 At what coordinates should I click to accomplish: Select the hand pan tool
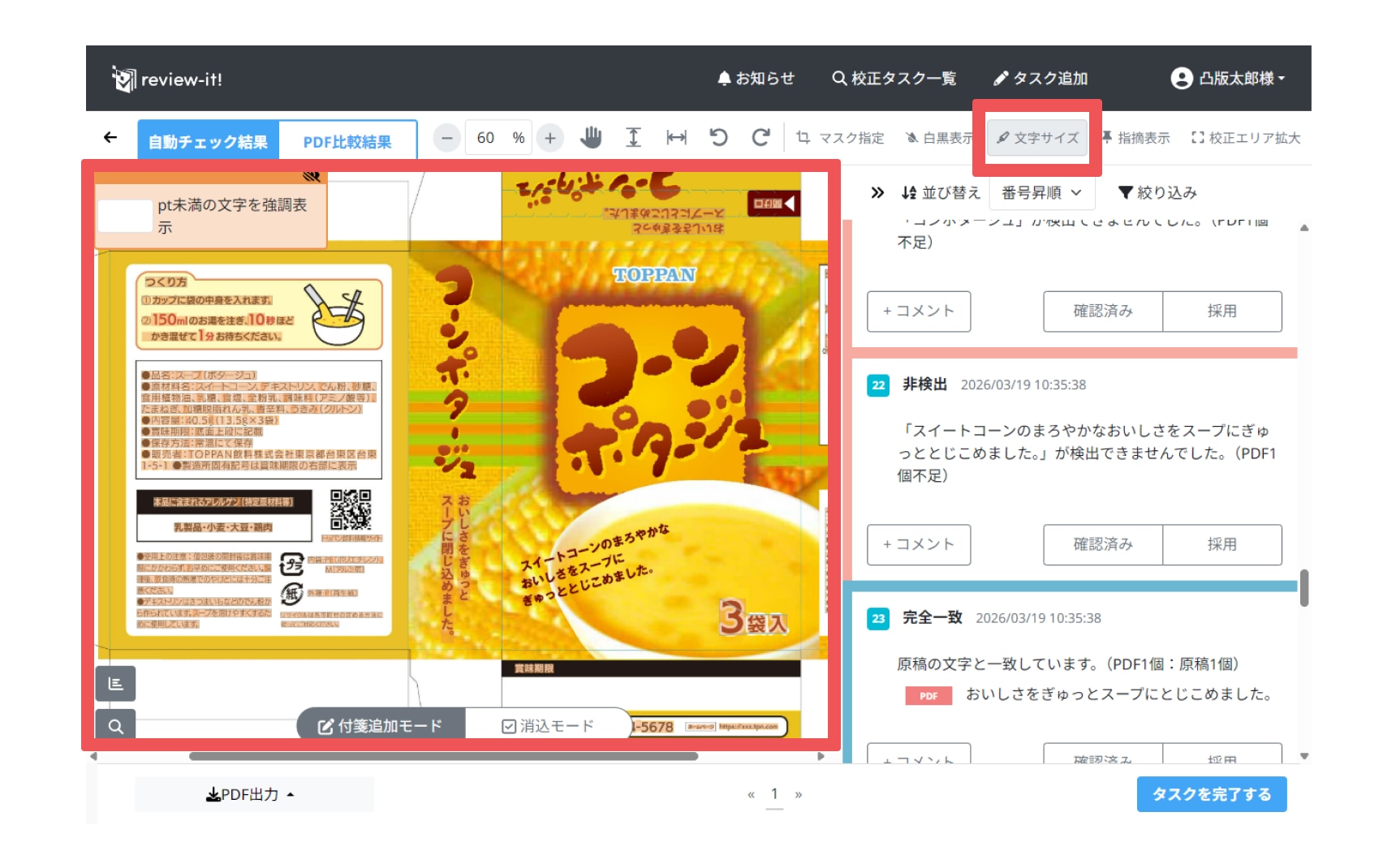click(591, 138)
